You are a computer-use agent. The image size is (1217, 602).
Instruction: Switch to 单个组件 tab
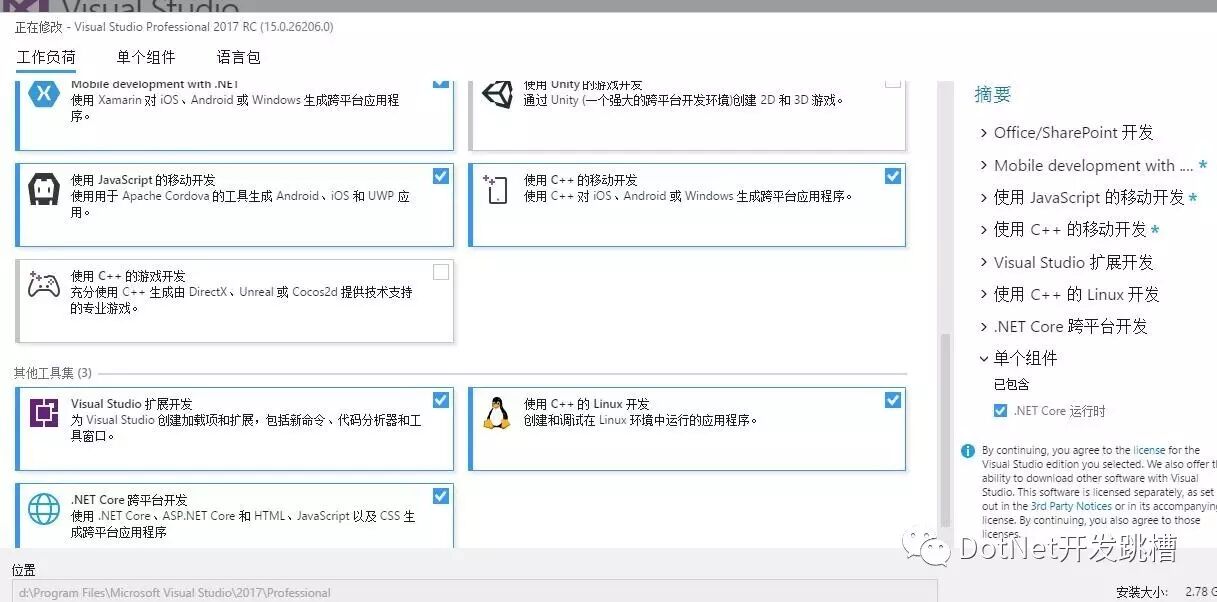point(146,57)
